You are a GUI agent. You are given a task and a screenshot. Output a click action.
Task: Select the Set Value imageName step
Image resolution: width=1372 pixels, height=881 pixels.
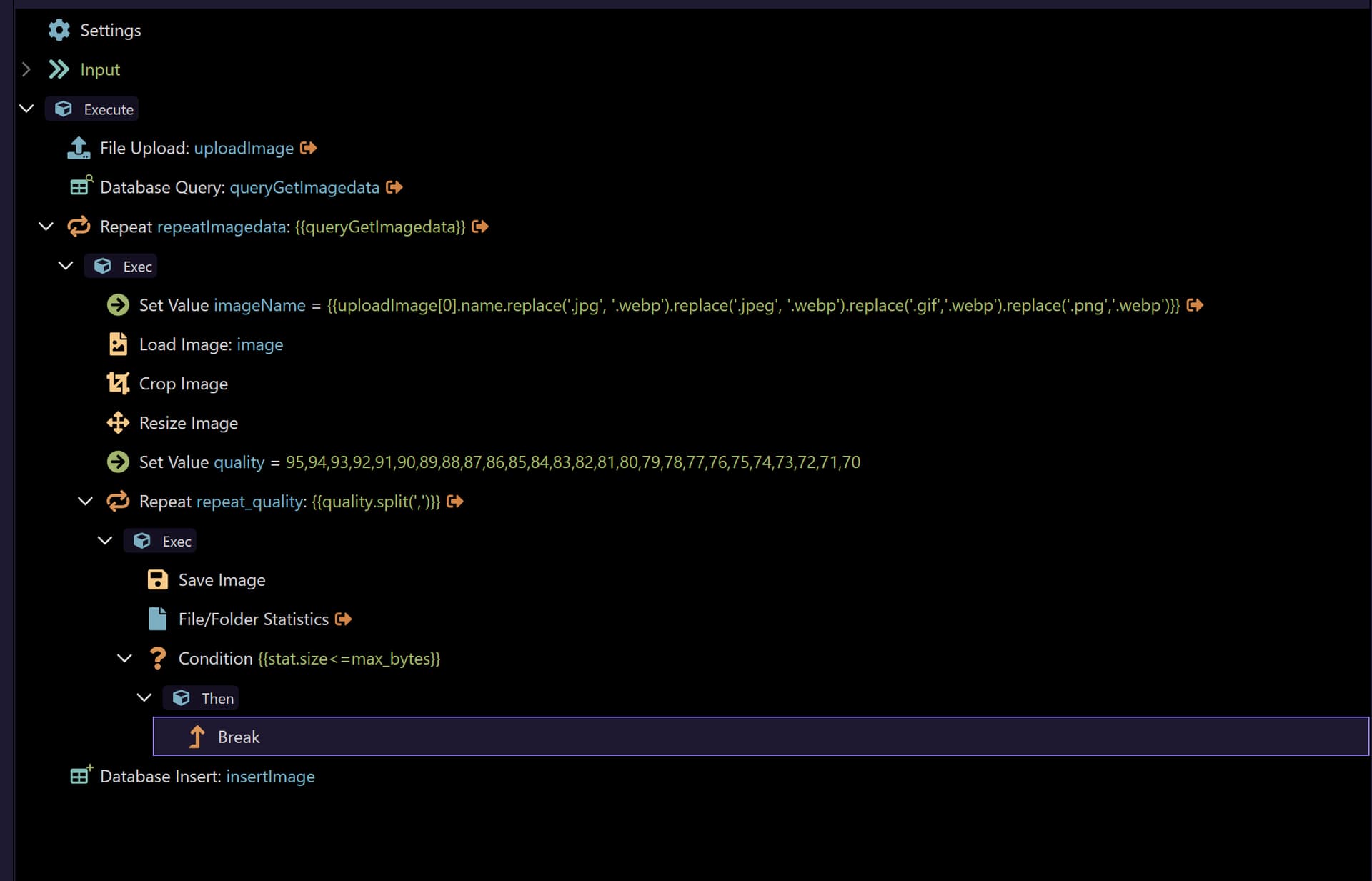(x=222, y=305)
